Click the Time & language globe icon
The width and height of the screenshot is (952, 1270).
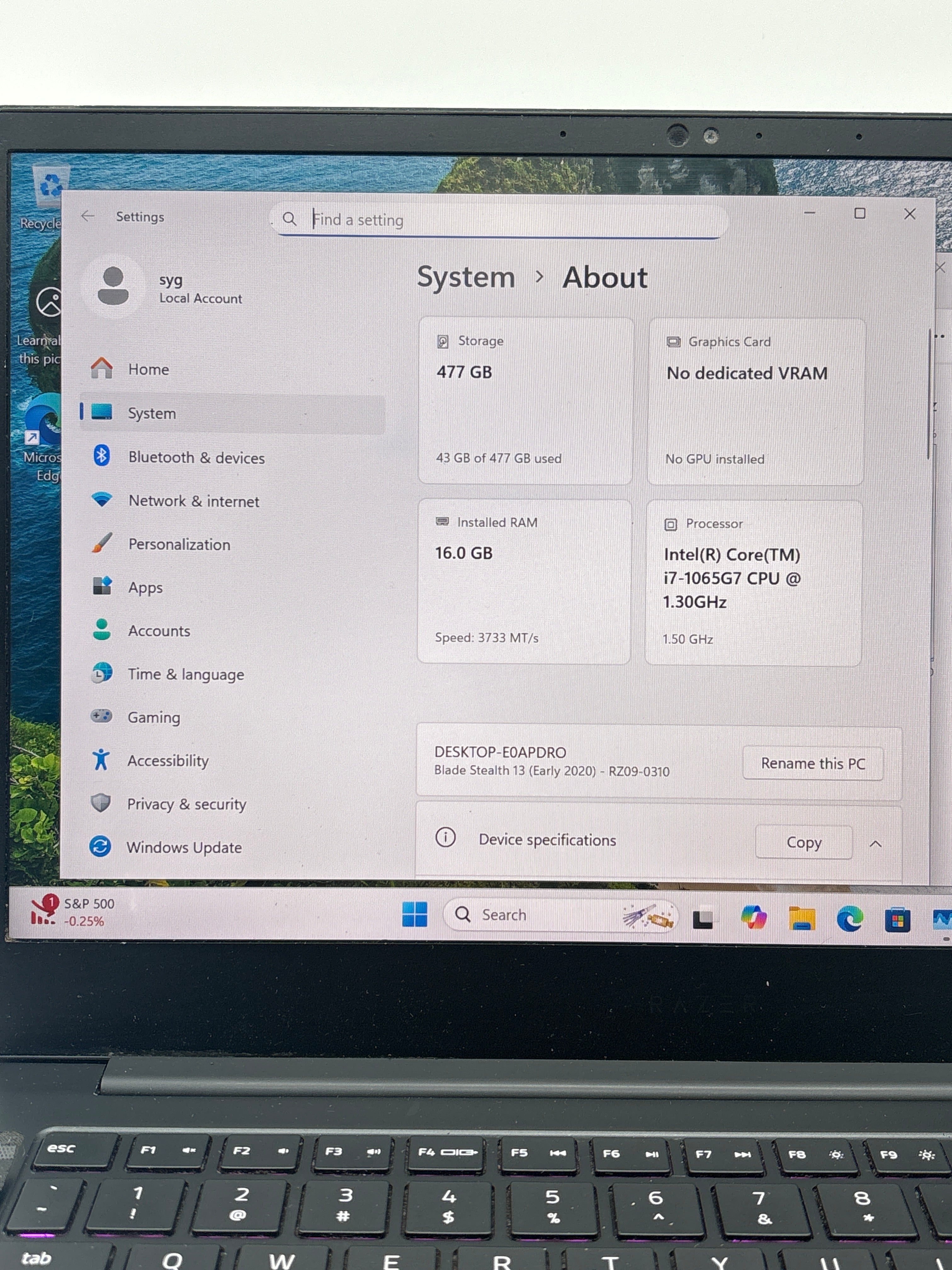(x=102, y=672)
